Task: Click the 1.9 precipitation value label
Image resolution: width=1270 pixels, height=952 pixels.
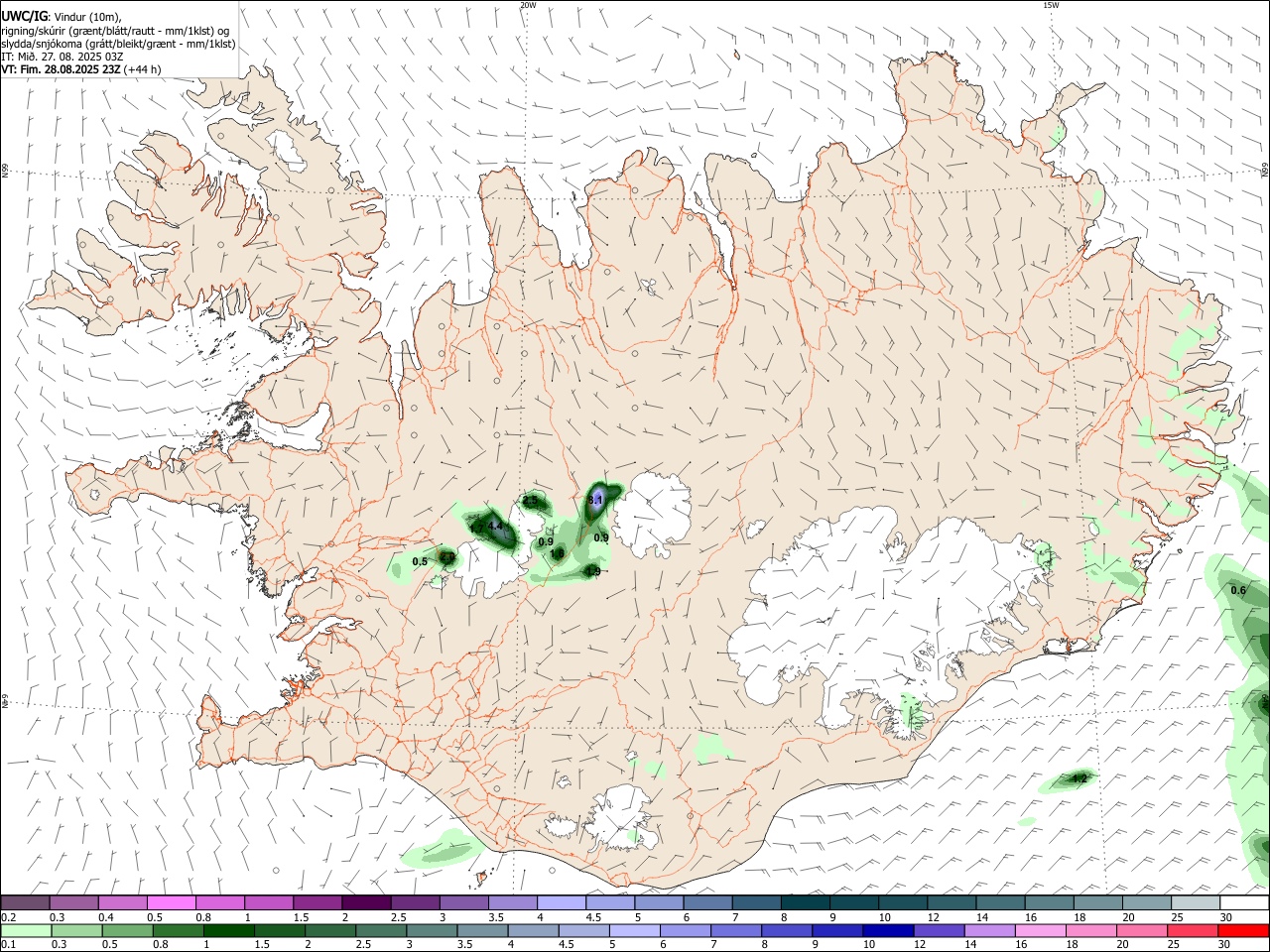Action: point(592,571)
